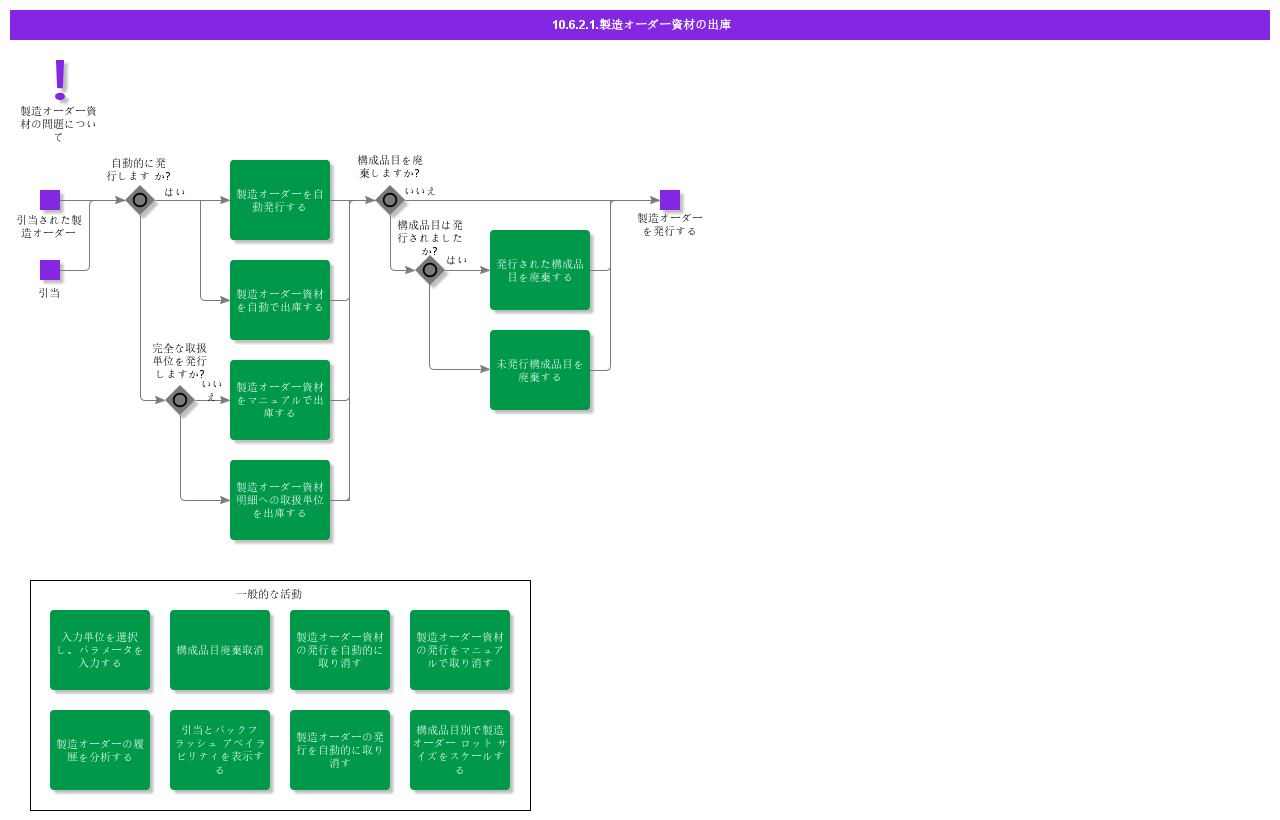Select the 引当 purple start square
The image size is (1280, 820).
click(x=50, y=270)
